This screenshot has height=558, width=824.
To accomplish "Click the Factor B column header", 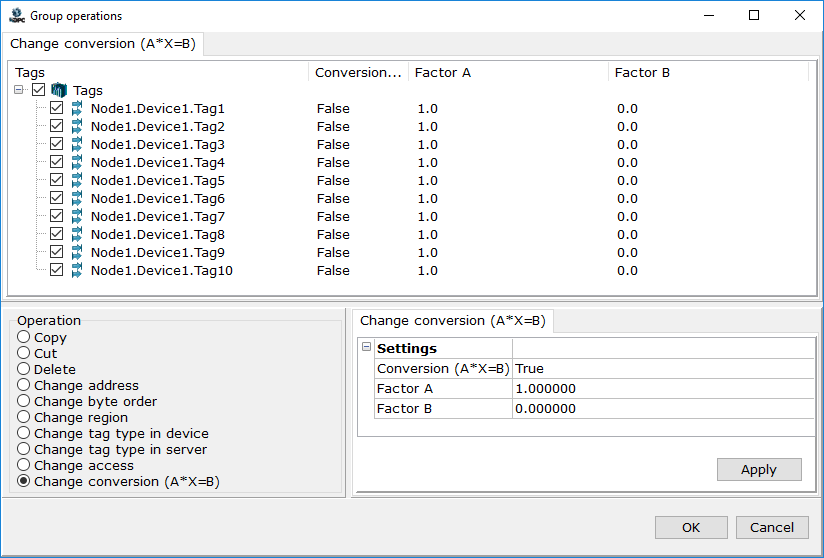I will point(708,73).
